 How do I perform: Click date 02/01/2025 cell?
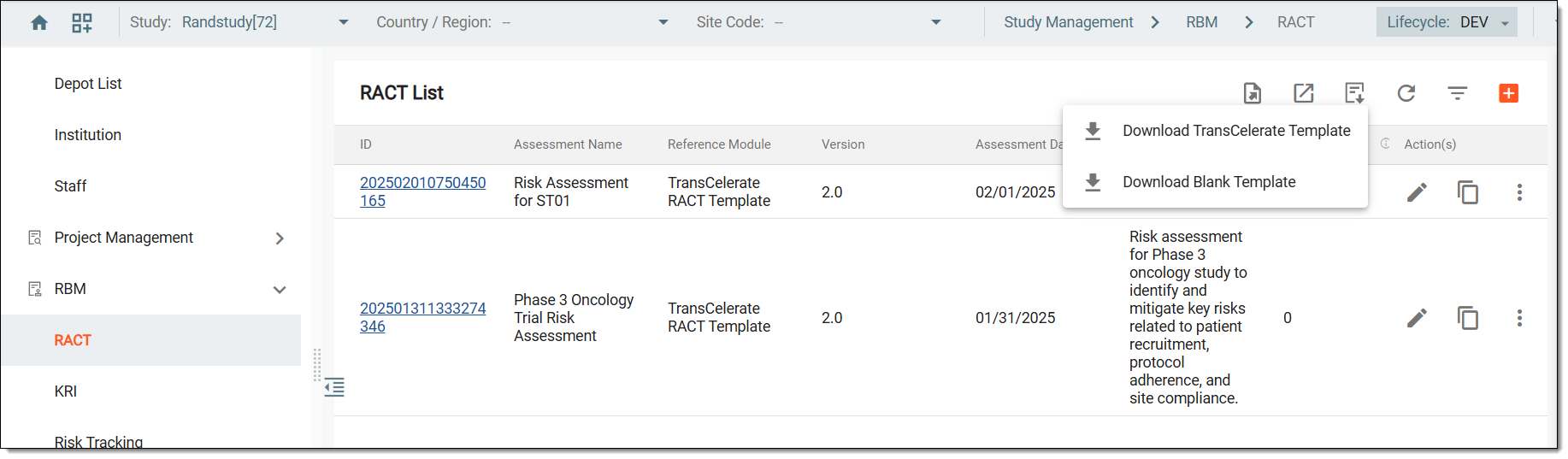(1015, 192)
